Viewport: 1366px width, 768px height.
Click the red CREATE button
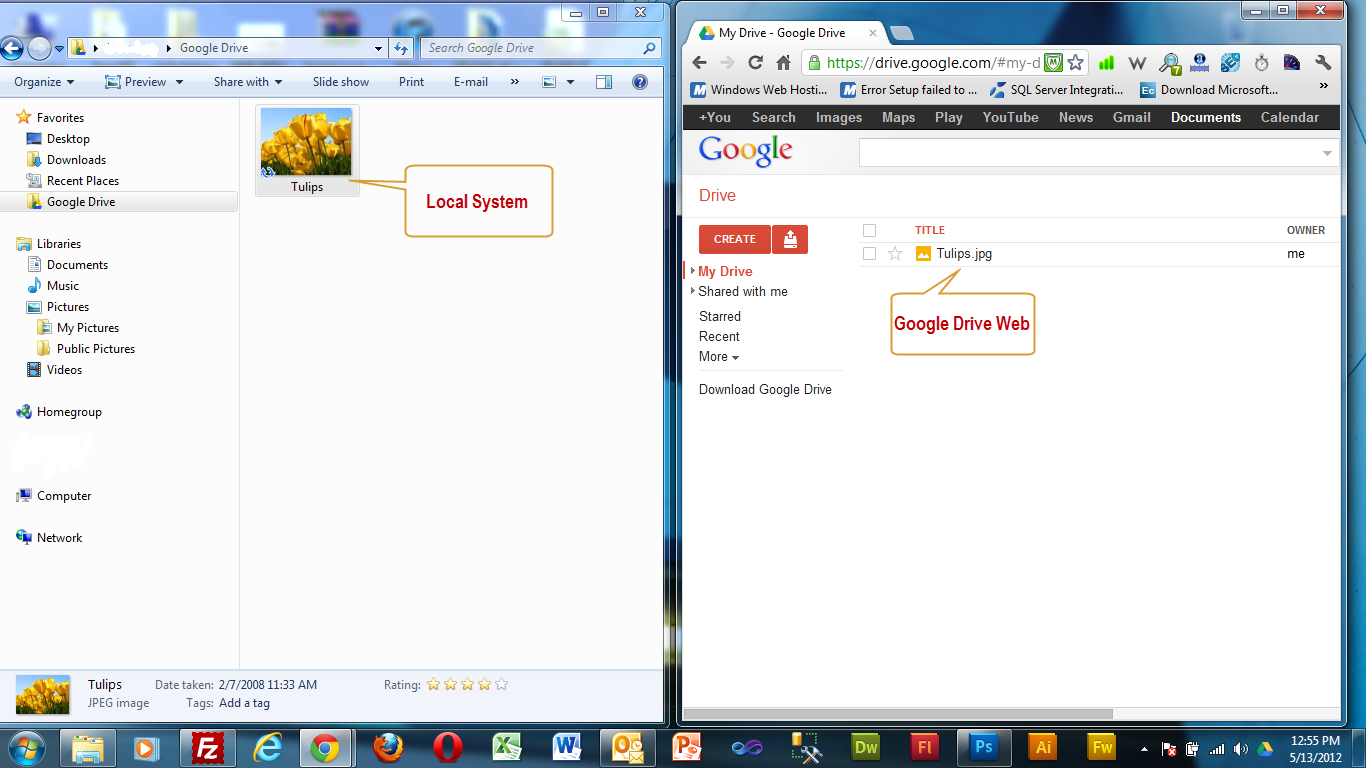[x=735, y=239]
